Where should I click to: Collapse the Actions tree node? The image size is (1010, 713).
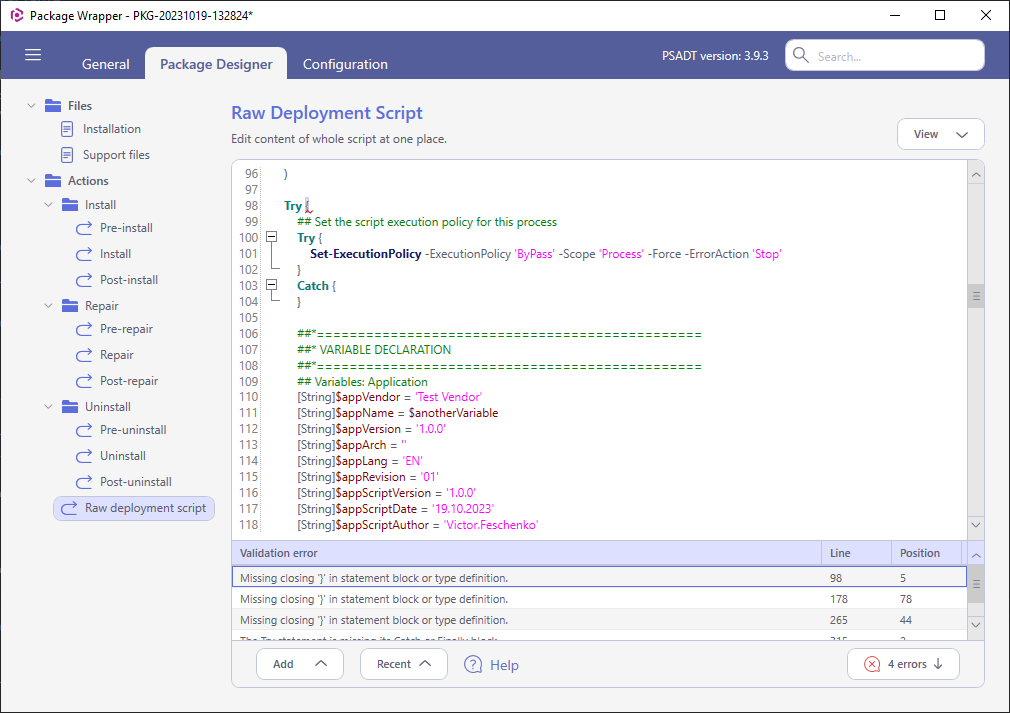31,181
